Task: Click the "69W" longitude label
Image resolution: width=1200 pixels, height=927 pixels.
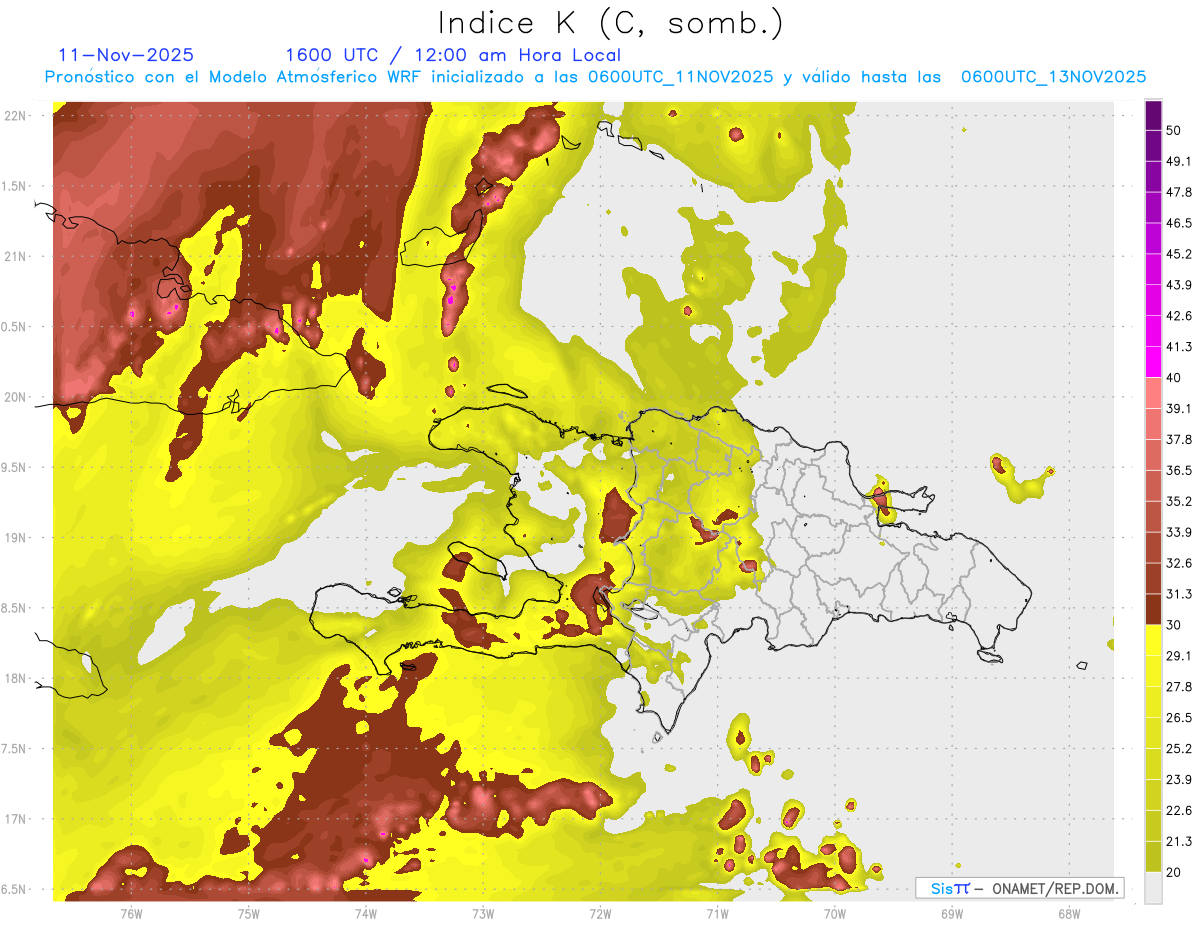Action: [x=952, y=914]
